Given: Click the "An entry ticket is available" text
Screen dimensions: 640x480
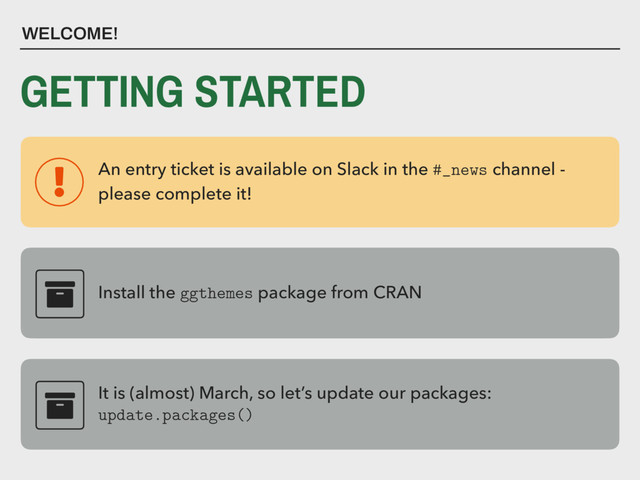Looking at the screenshot, I should [200, 170].
